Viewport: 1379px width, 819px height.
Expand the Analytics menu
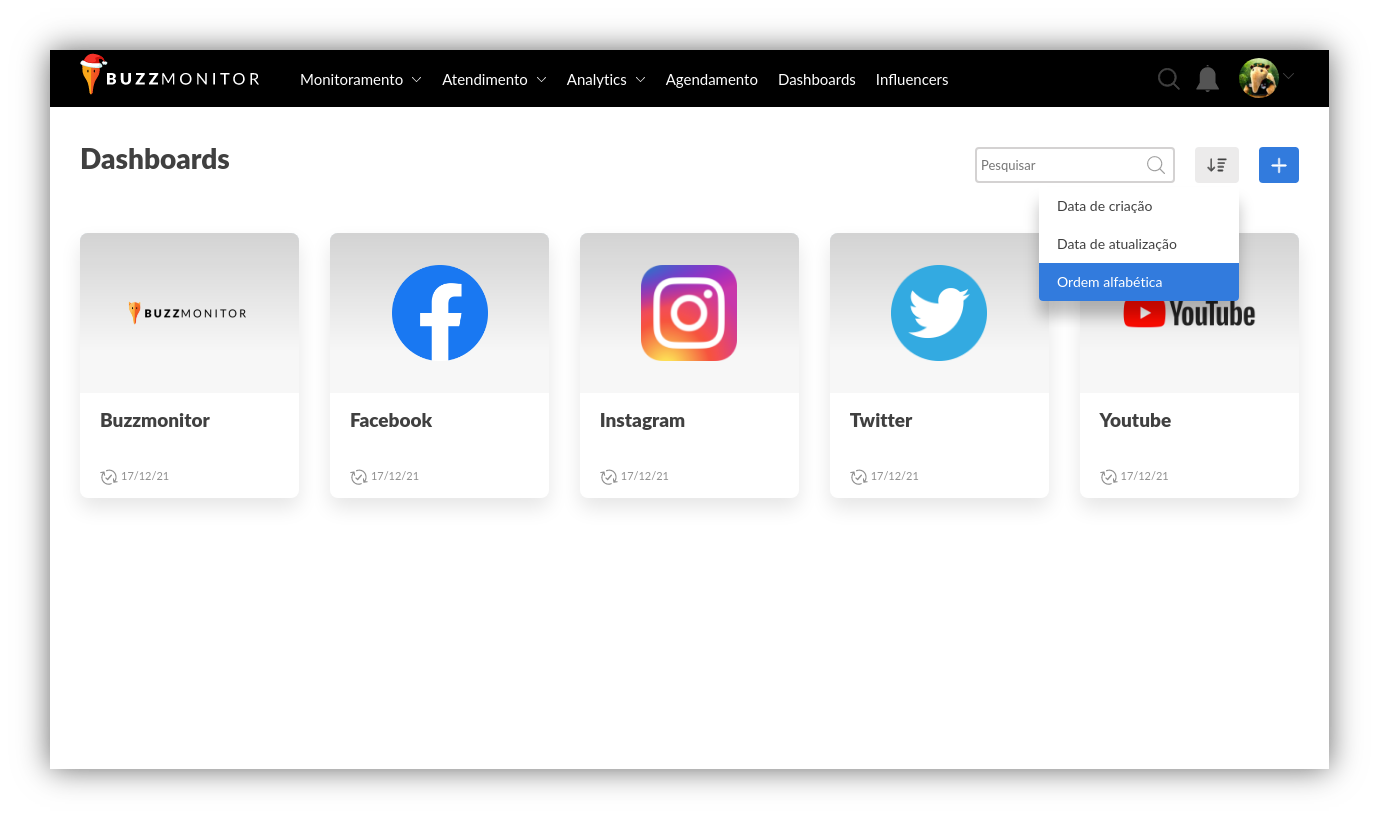(x=606, y=79)
